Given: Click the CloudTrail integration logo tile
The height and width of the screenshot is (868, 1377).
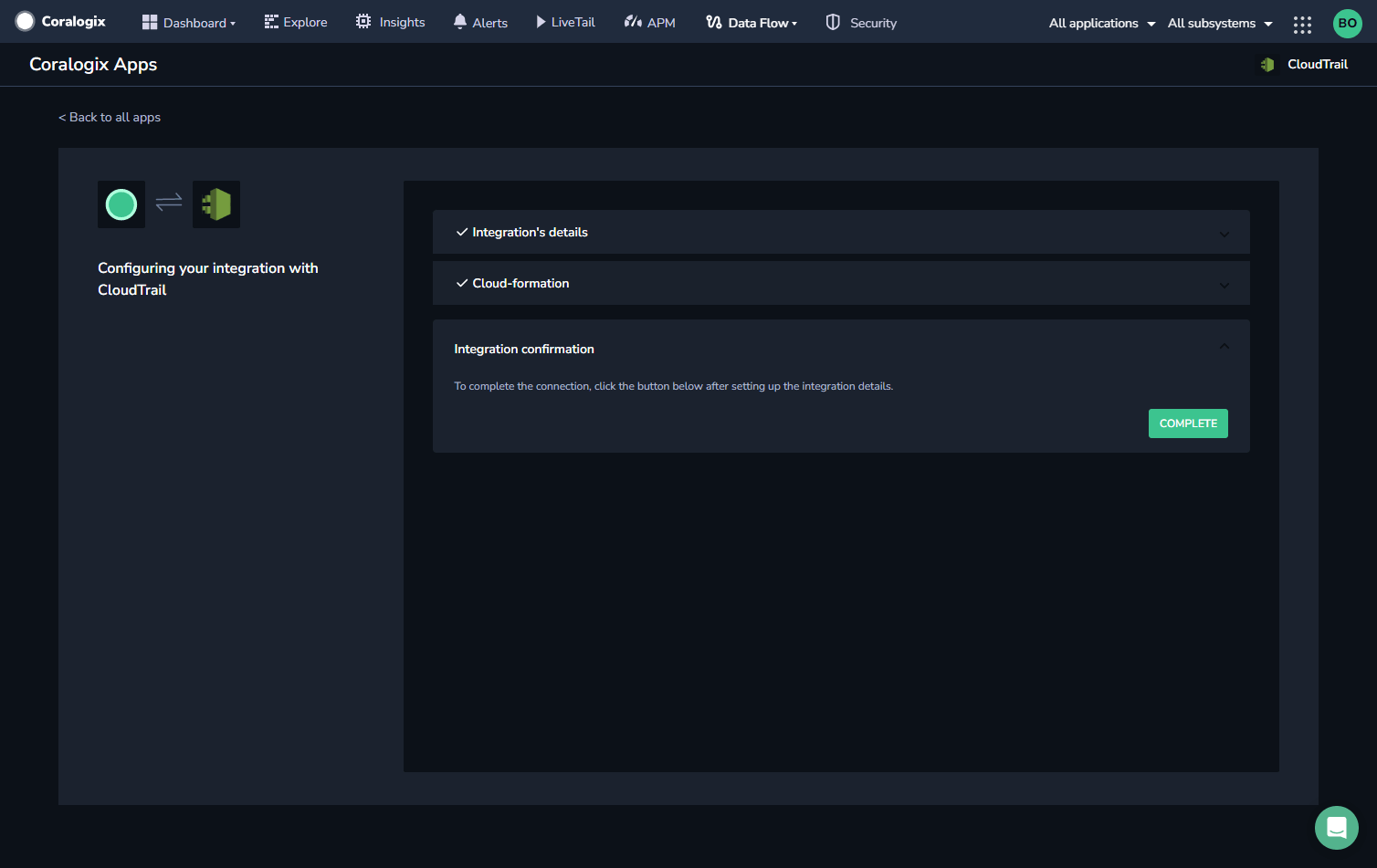Looking at the screenshot, I should click(216, 204).
